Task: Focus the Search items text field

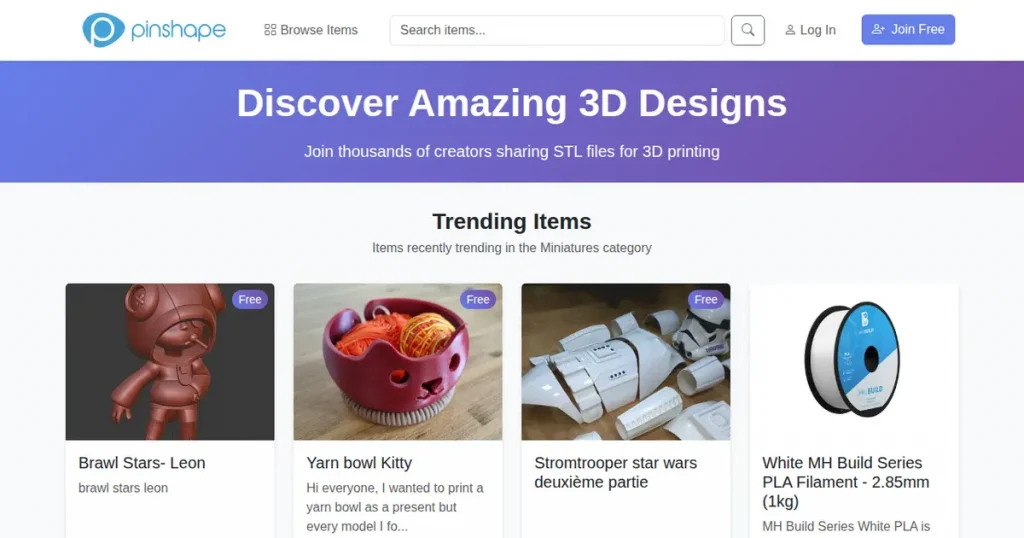Action: (x=557, y=30)
